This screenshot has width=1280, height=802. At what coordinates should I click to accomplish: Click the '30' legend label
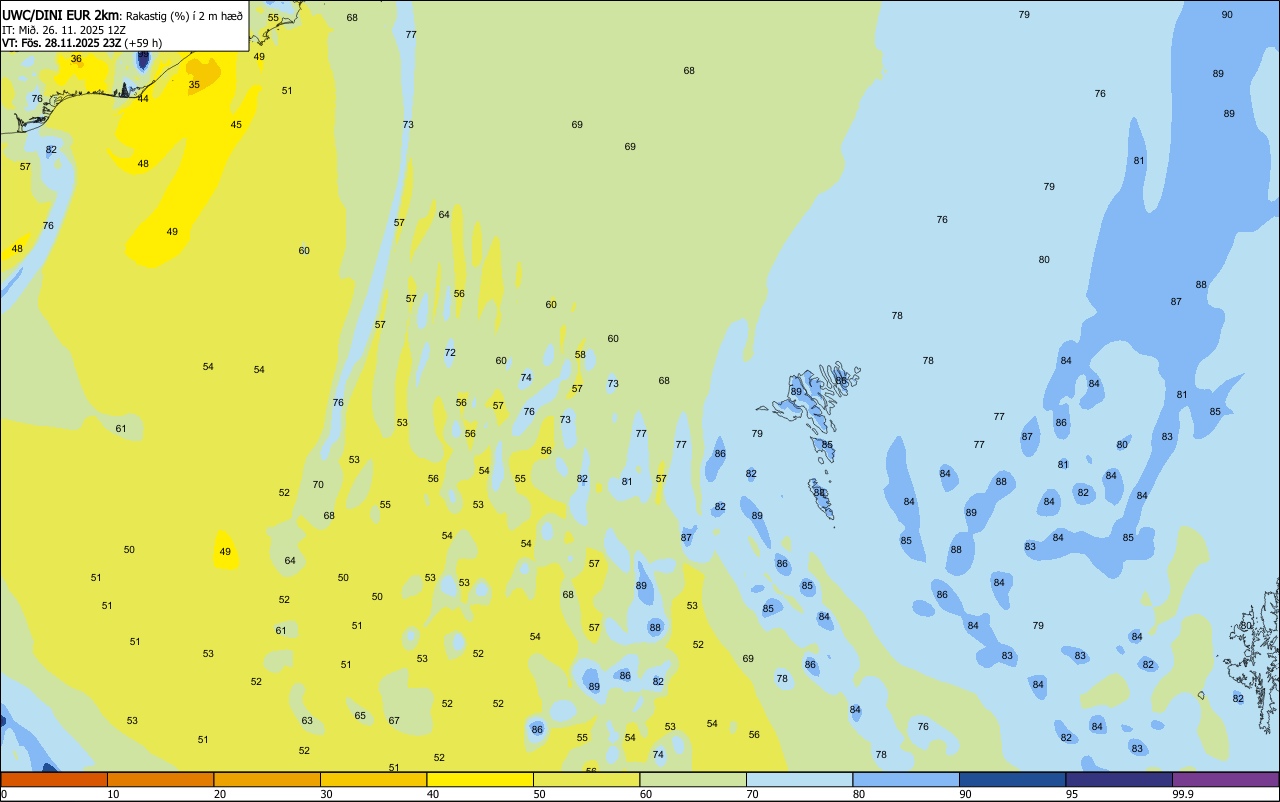[x=326, y=794]
